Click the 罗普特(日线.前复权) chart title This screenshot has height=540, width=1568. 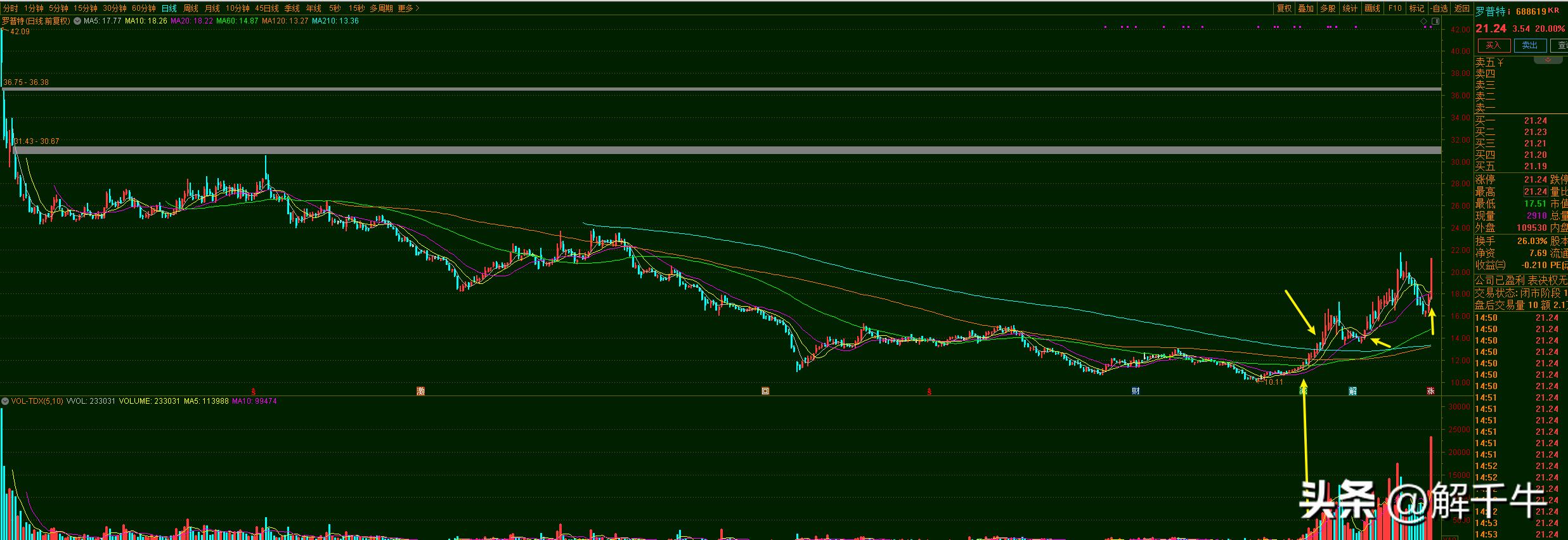point(36,21)
